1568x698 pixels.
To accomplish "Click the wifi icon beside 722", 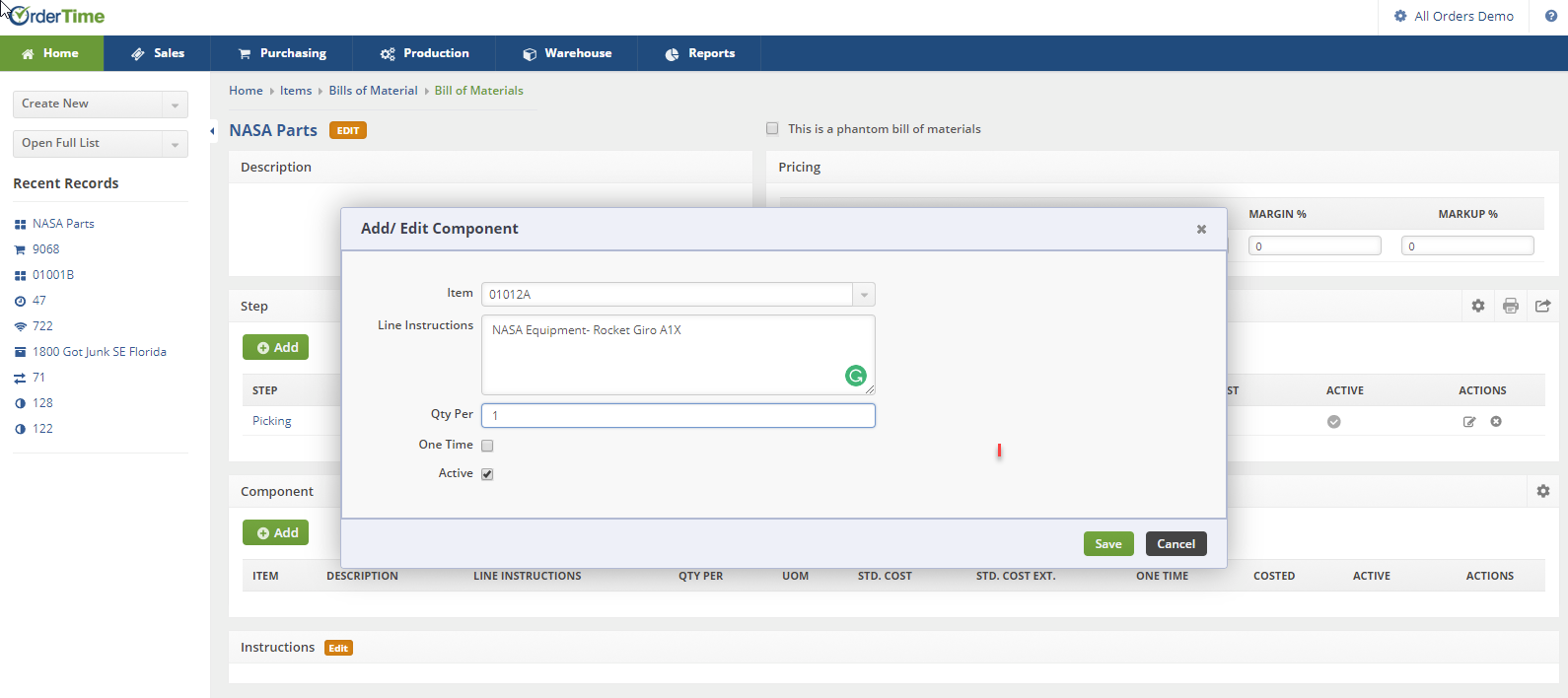I will click(x=20, y=327).
